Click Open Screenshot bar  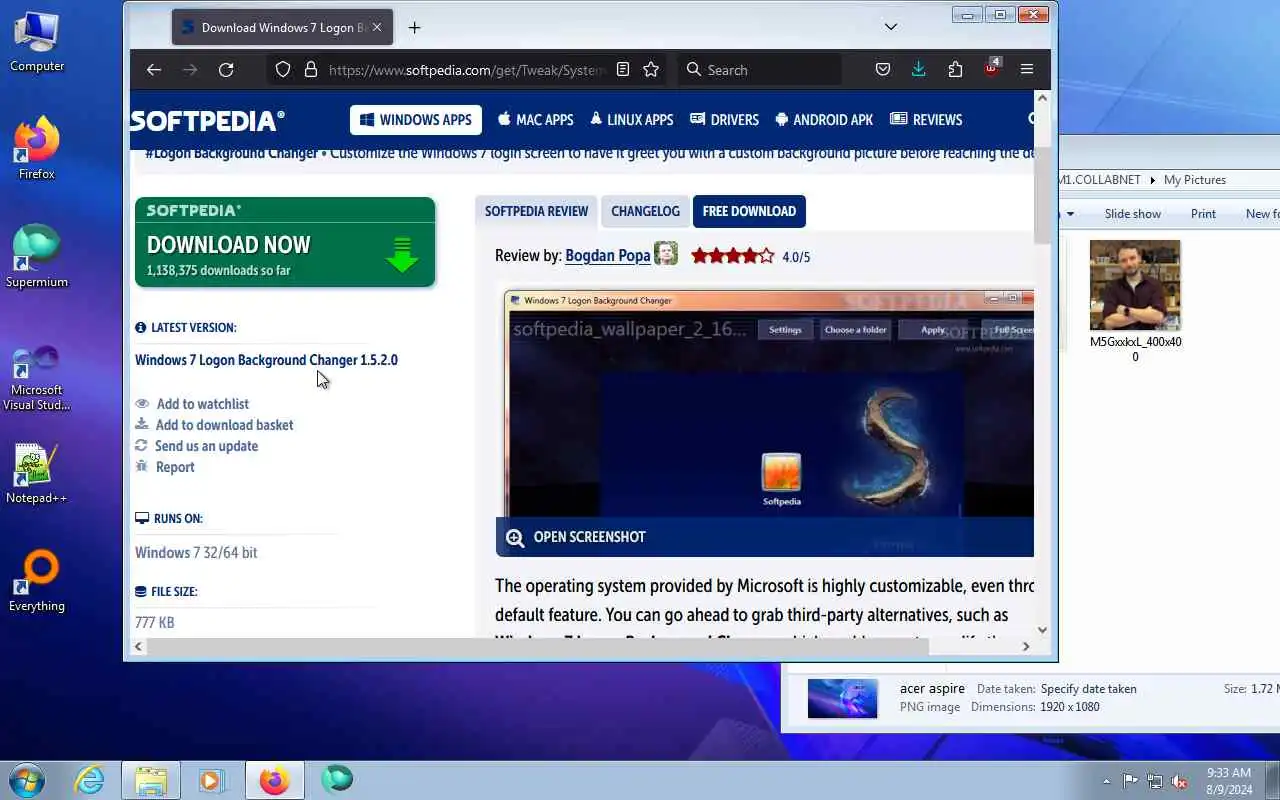pyautogui.click(x=765, y=537)
